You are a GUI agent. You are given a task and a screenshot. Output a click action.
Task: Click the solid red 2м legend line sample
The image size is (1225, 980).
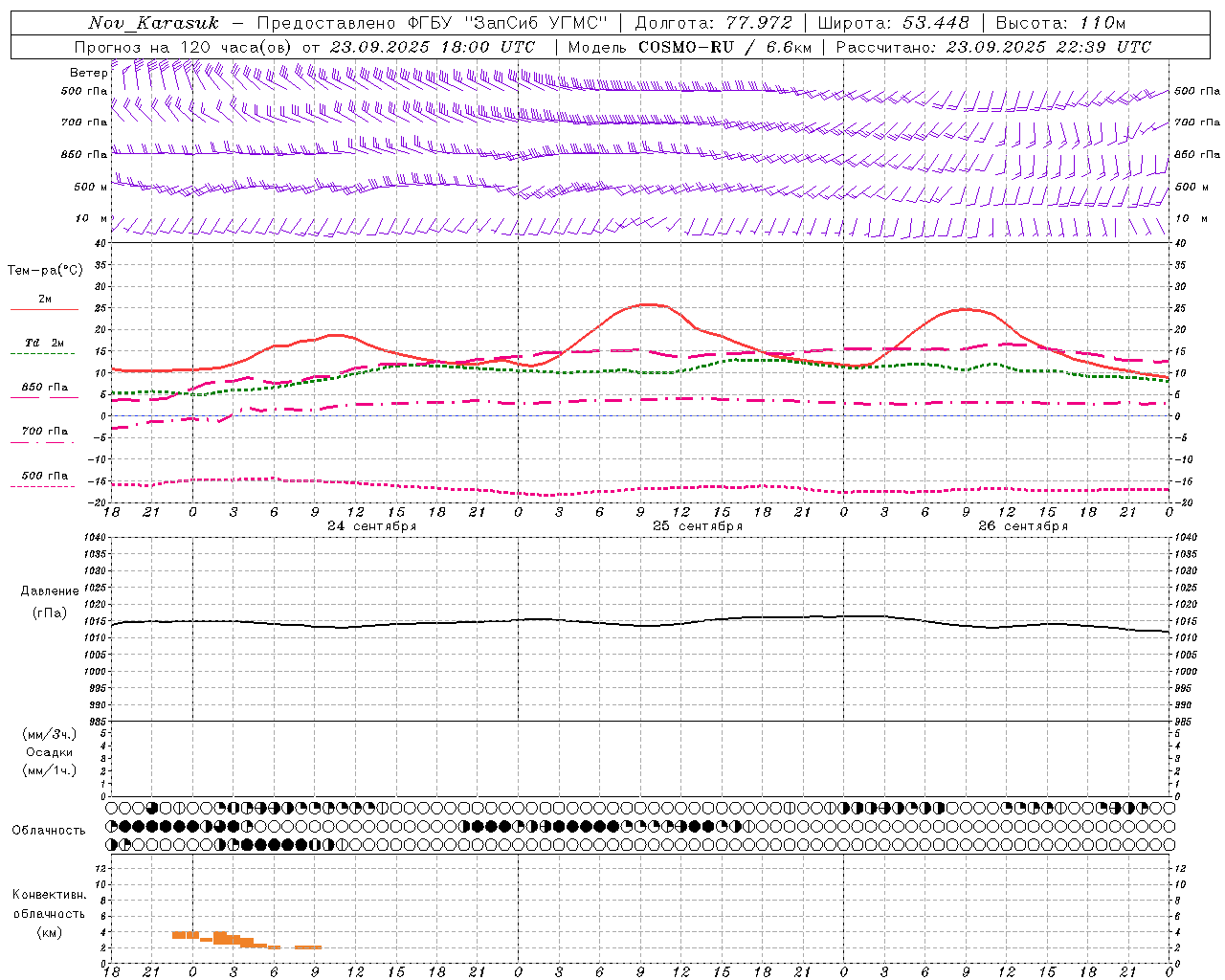pos(44,309)
